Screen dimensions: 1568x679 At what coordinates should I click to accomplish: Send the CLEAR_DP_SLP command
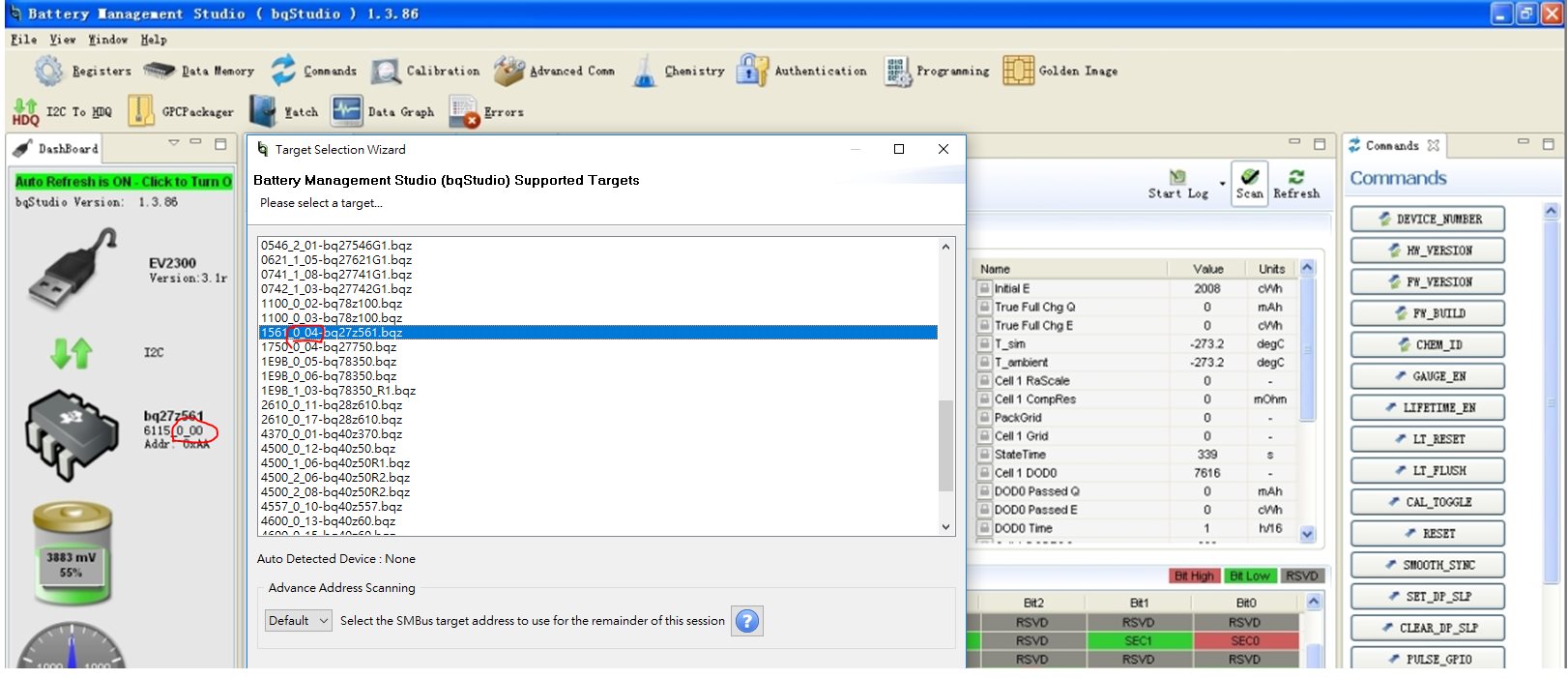(1427, 628)
